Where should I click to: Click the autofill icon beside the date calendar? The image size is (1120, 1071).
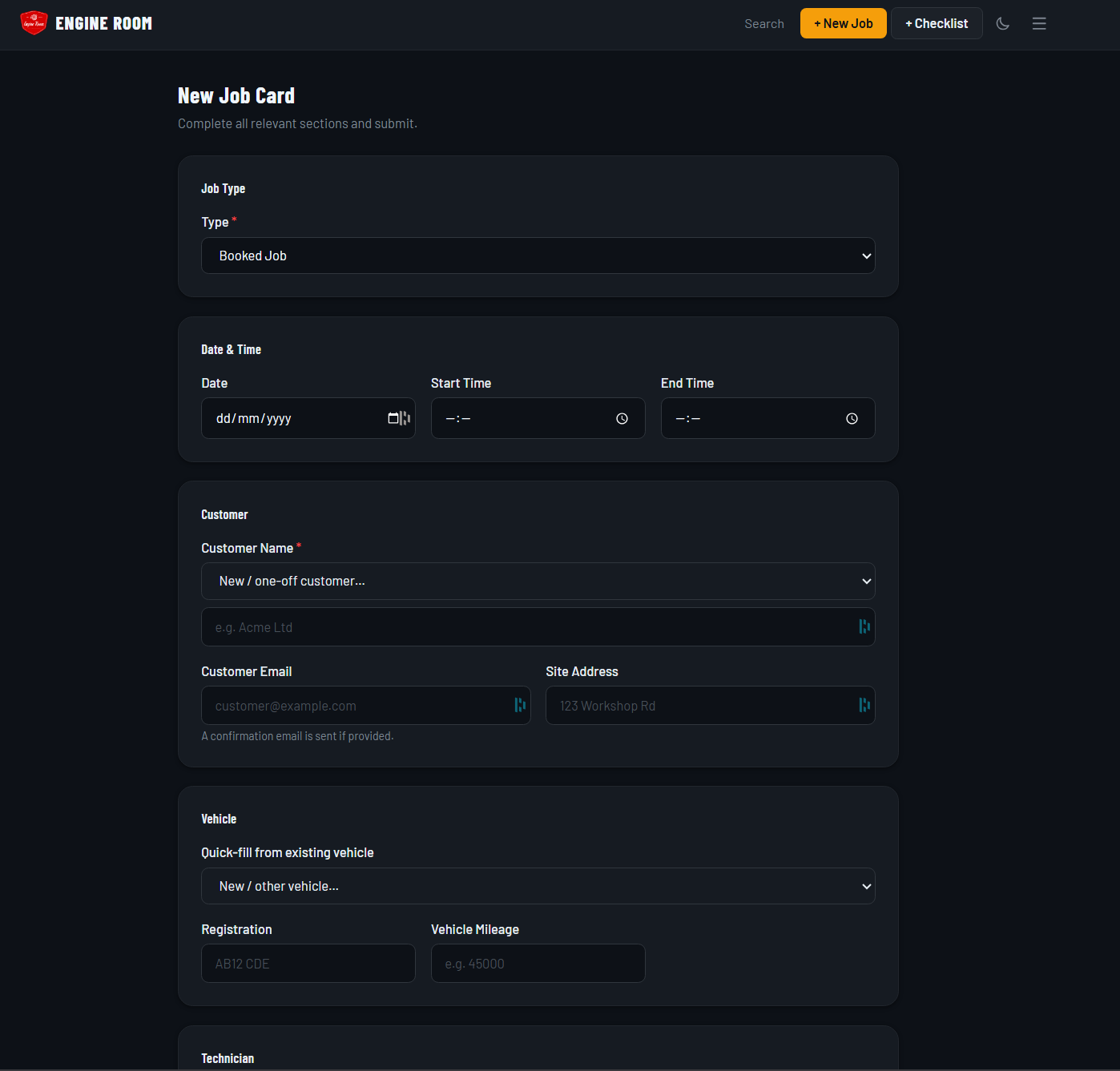[405, 418]
